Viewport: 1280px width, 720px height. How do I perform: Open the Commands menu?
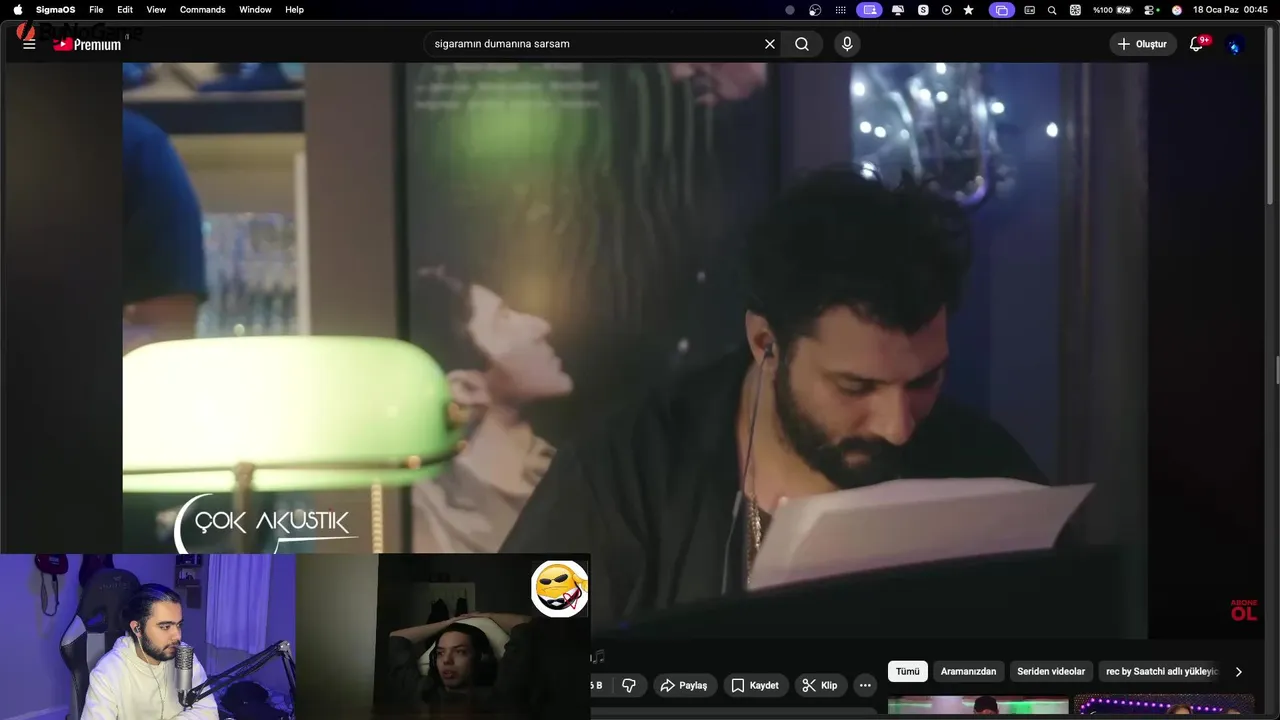click(x=203, y=10)
